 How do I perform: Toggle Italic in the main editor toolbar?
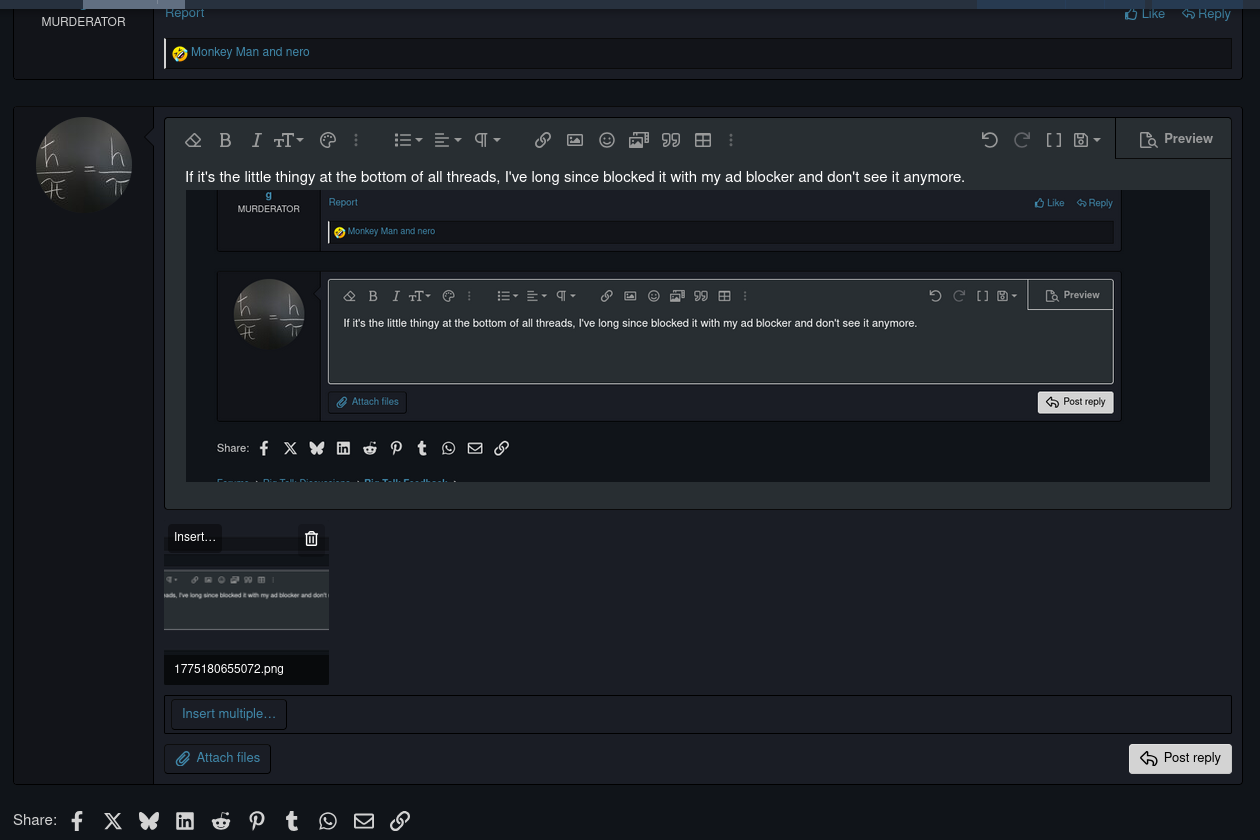click(256, 140)
